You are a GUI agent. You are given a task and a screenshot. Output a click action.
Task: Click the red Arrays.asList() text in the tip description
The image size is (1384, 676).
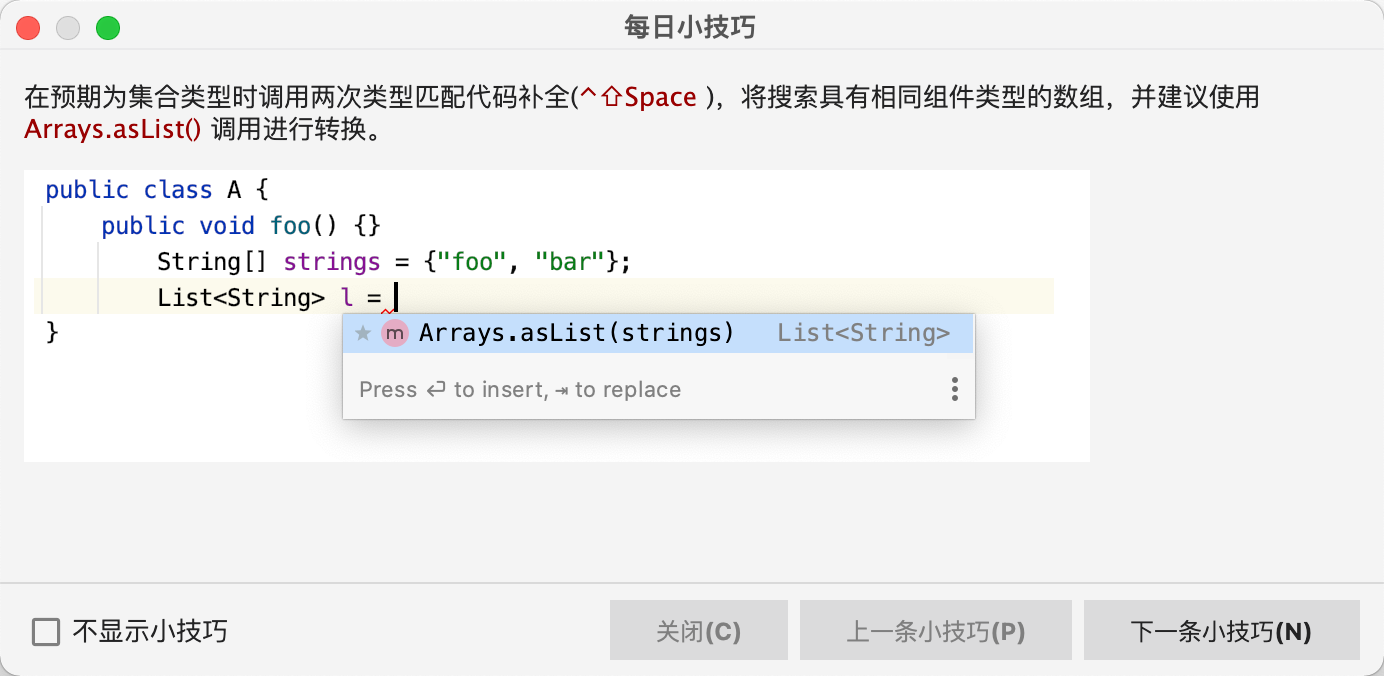tap(113, 131)
